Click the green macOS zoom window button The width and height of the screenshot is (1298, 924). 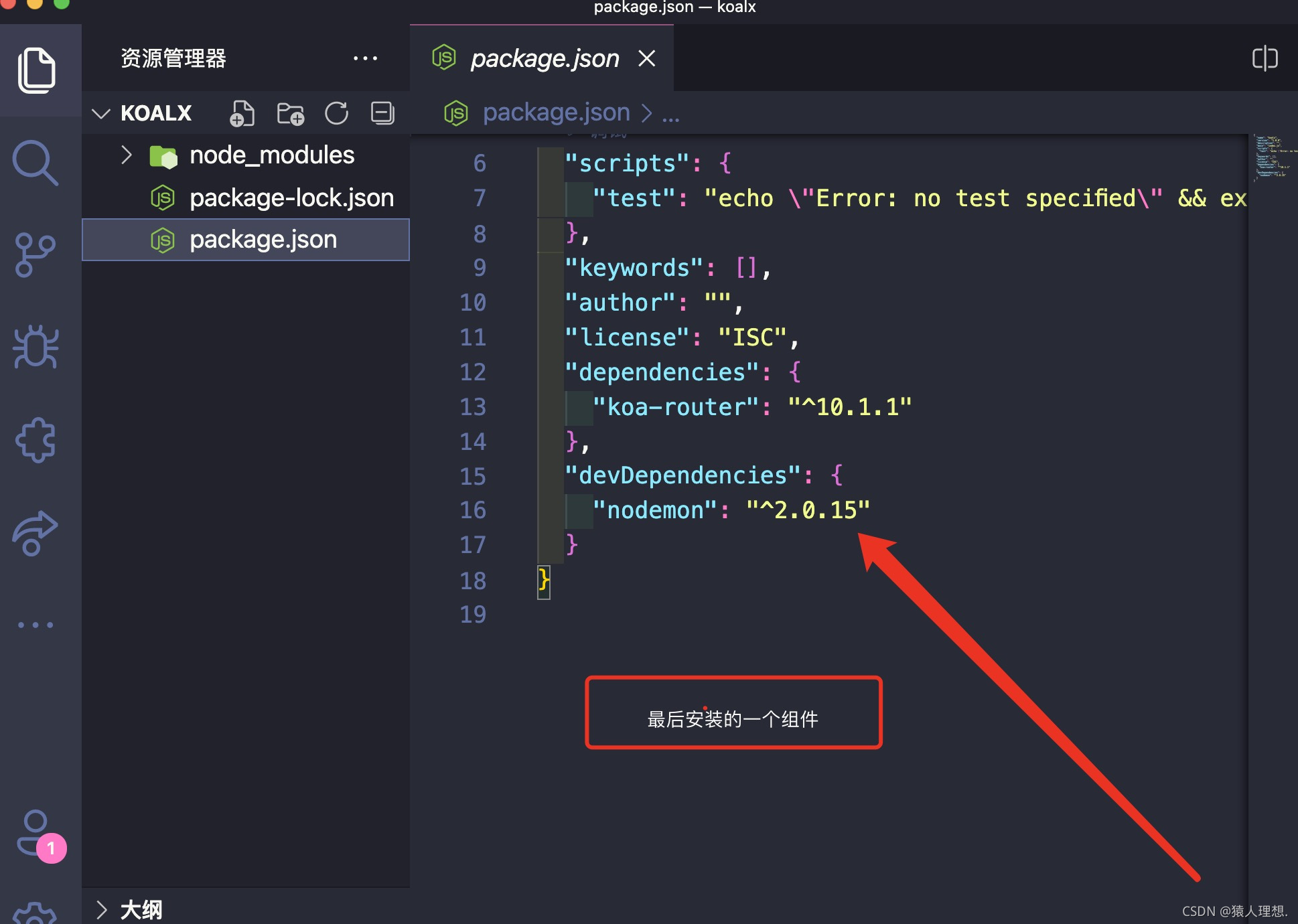tap(61, 3)
